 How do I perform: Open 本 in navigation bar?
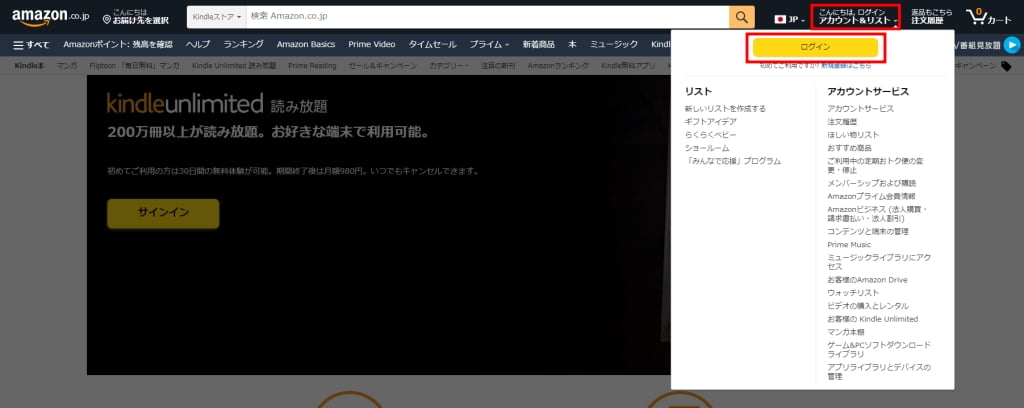point(572,44)
